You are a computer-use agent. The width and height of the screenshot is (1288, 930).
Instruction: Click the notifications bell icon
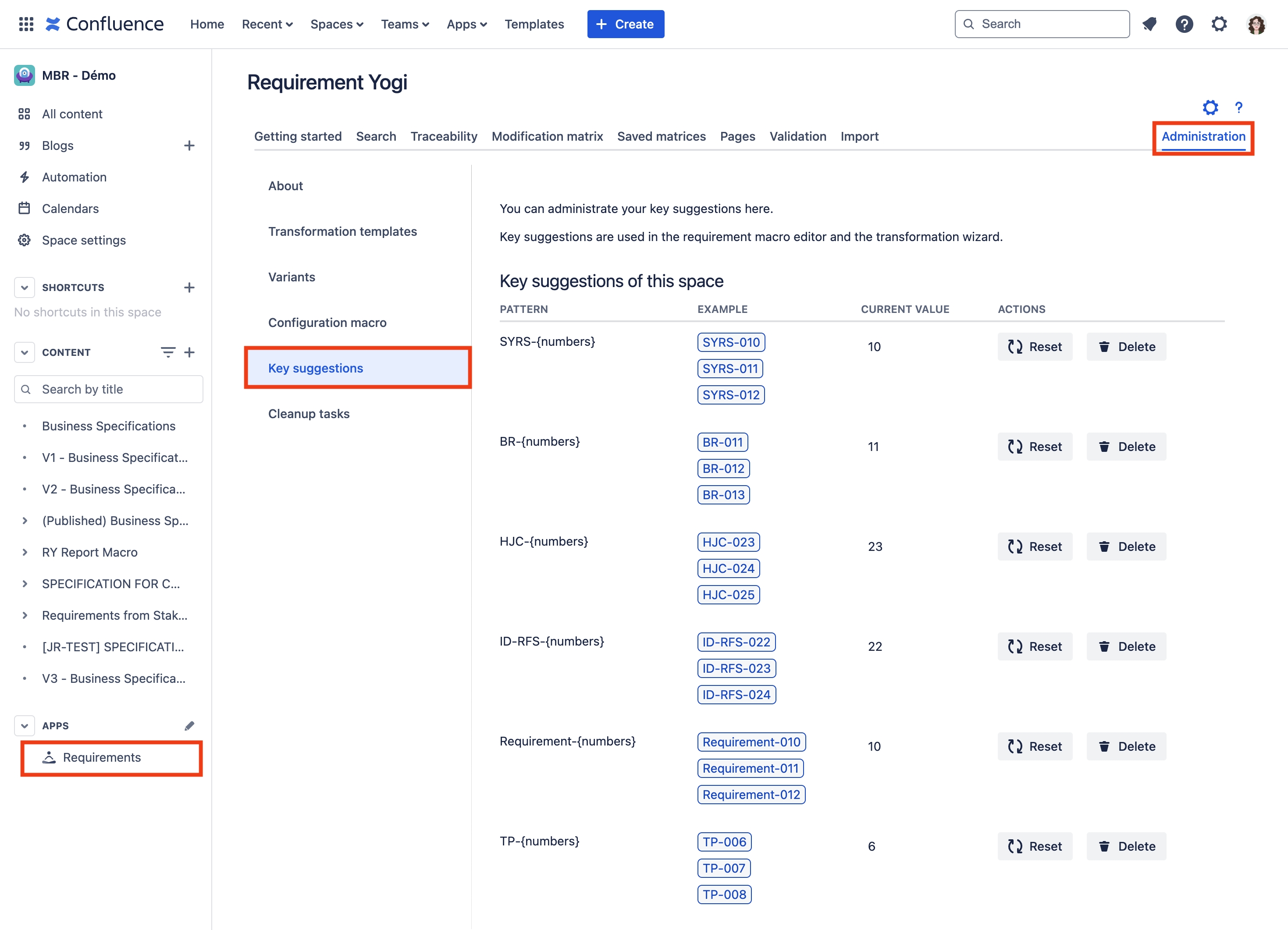coord(1149,24)
